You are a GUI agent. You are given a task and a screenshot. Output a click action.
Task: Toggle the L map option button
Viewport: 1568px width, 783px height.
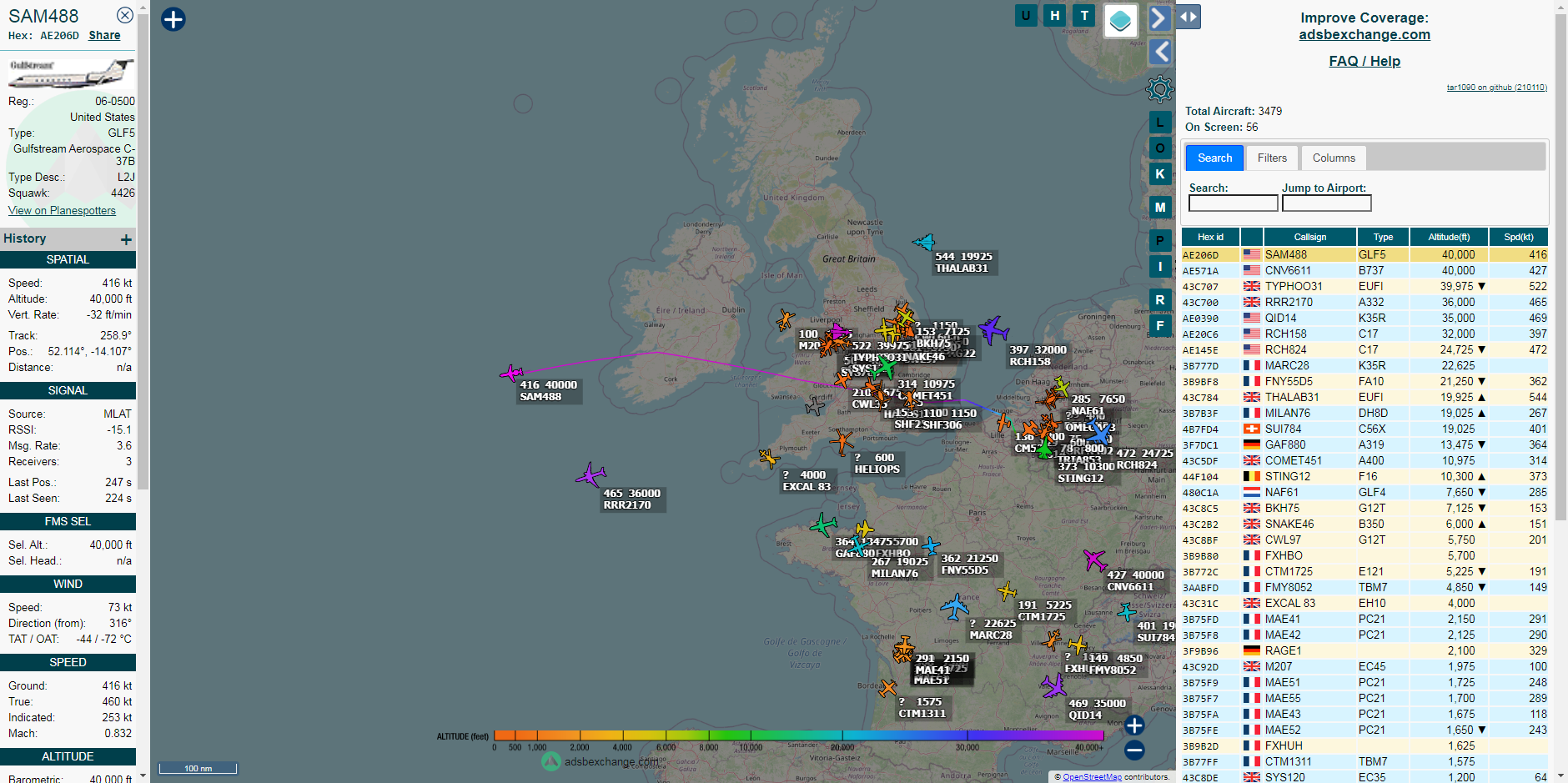point(1160,123)
